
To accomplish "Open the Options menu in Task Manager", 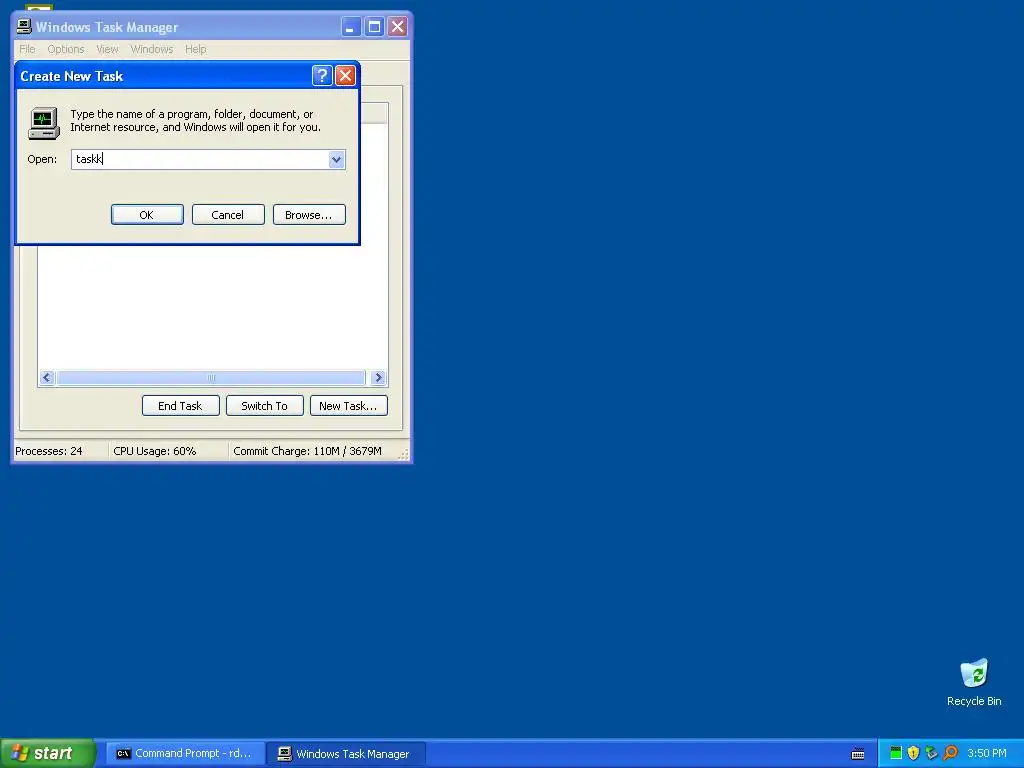I will pos(66,49).
